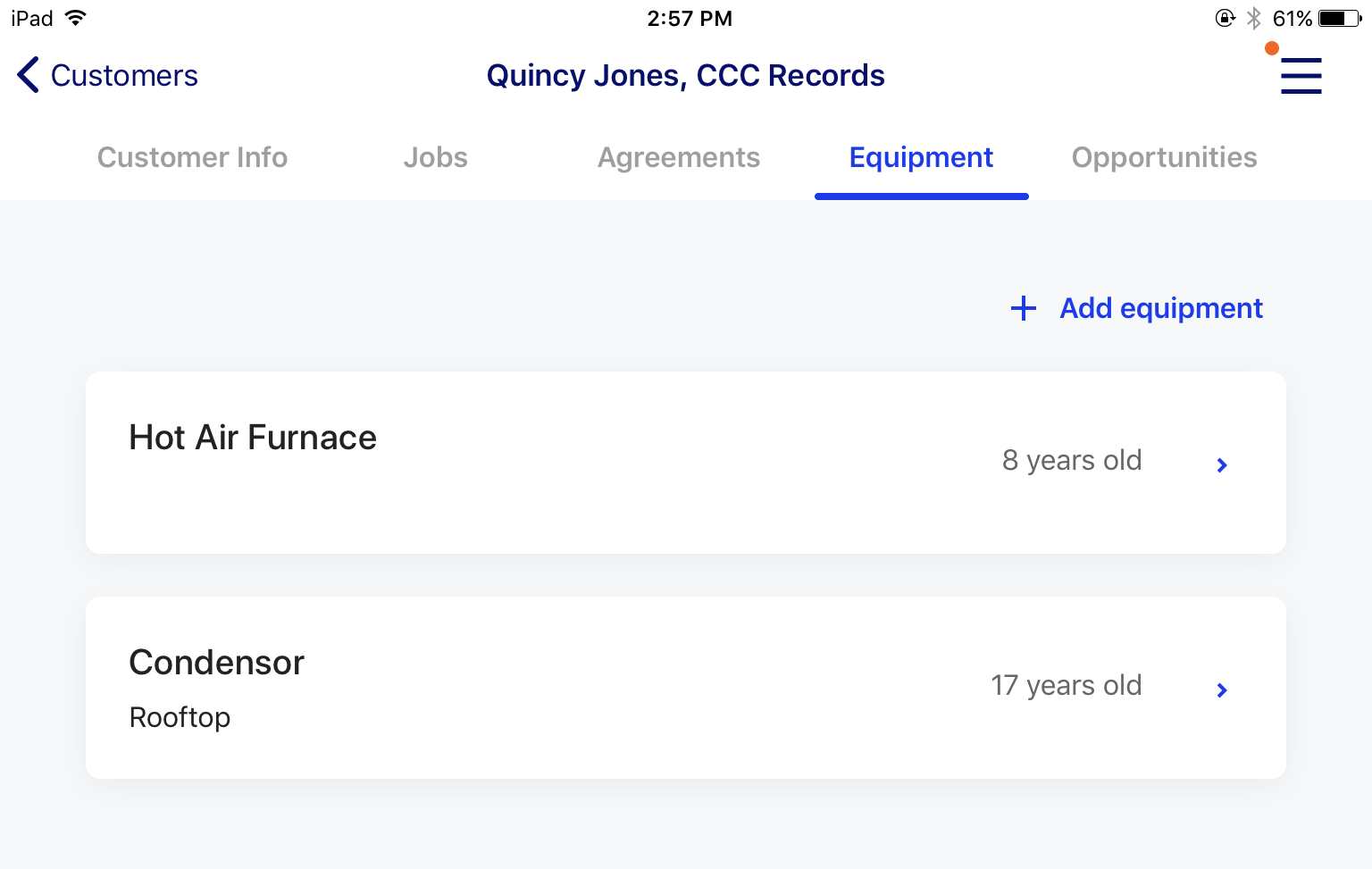Screen dimensions: 1372x869
Task: Tap the 61% battery percentage
Action: 1292,18
